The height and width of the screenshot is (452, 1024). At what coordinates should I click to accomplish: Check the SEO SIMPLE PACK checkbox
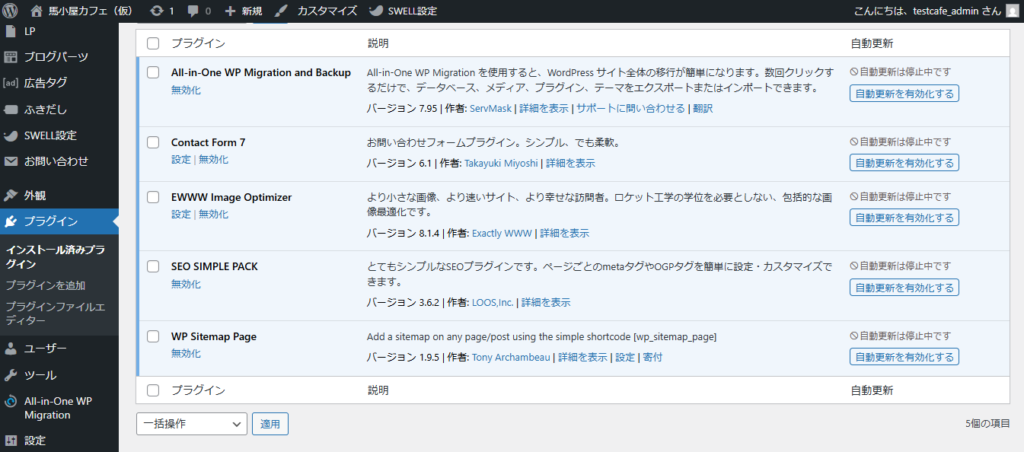(153, 266)
